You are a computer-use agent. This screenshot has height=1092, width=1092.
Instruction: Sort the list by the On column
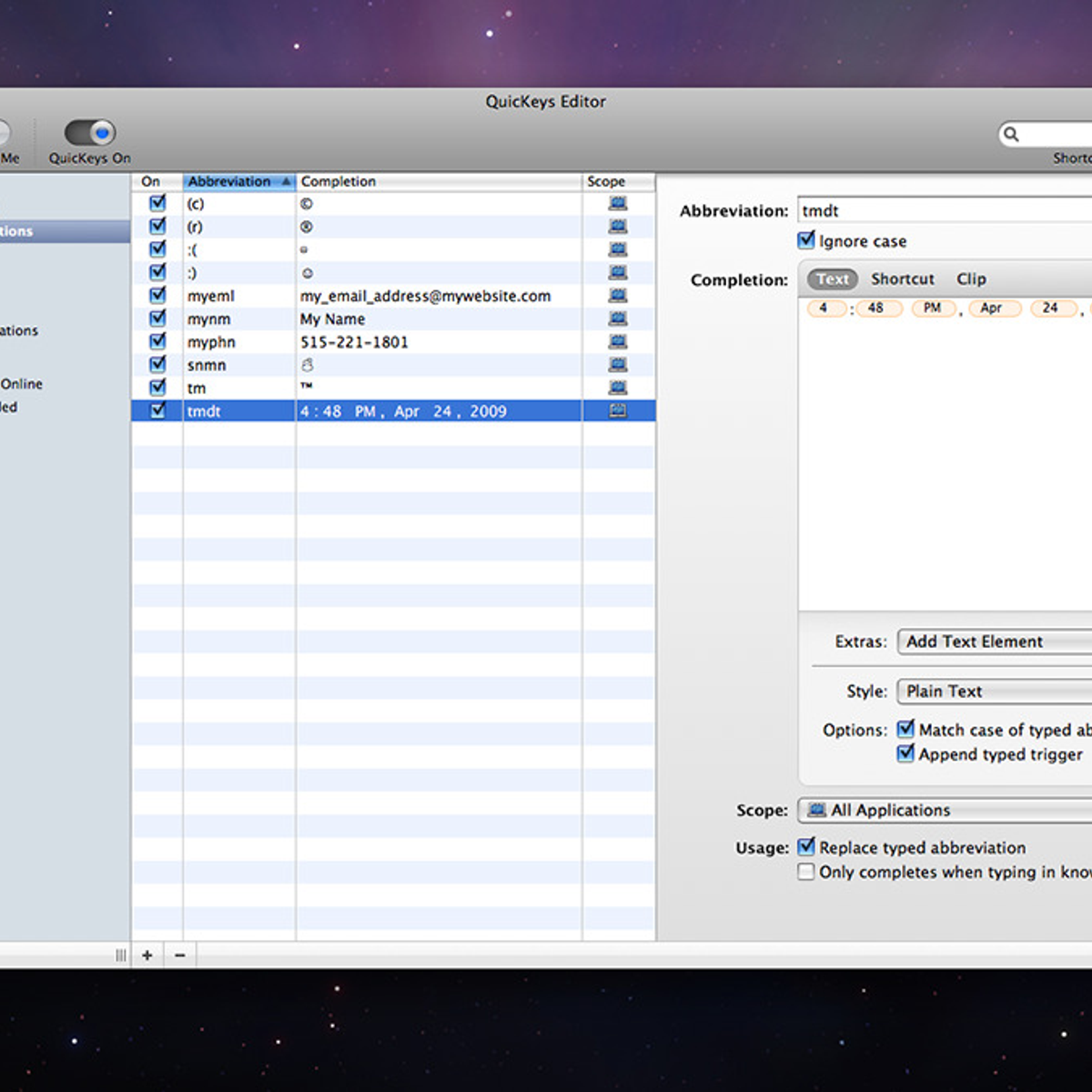[157, 181]
